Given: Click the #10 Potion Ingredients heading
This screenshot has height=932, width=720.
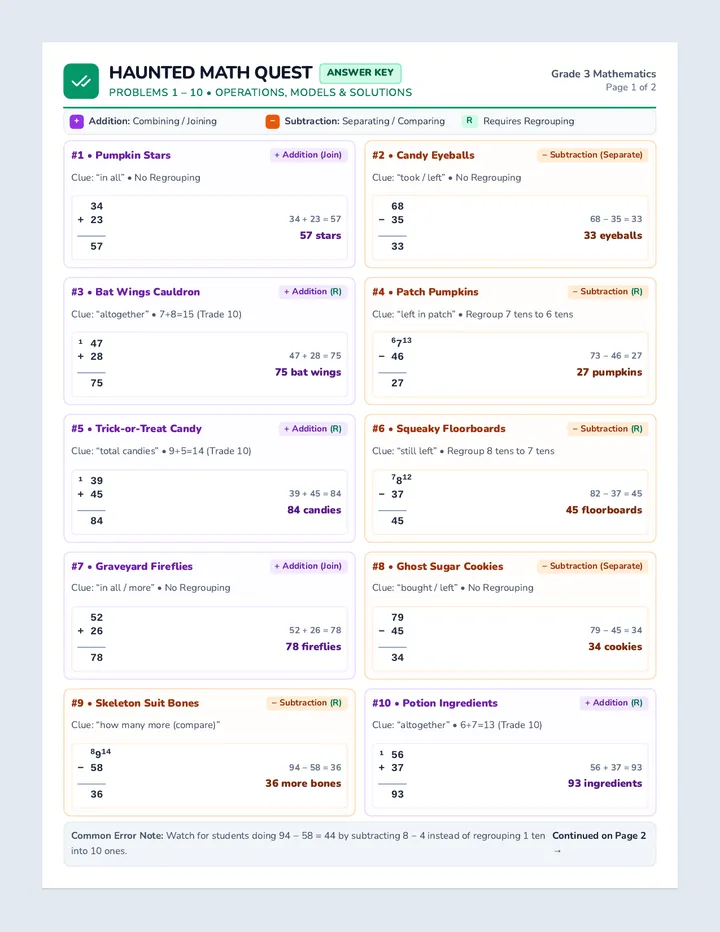Looking at the screenshot, I should tap(435, 703).
